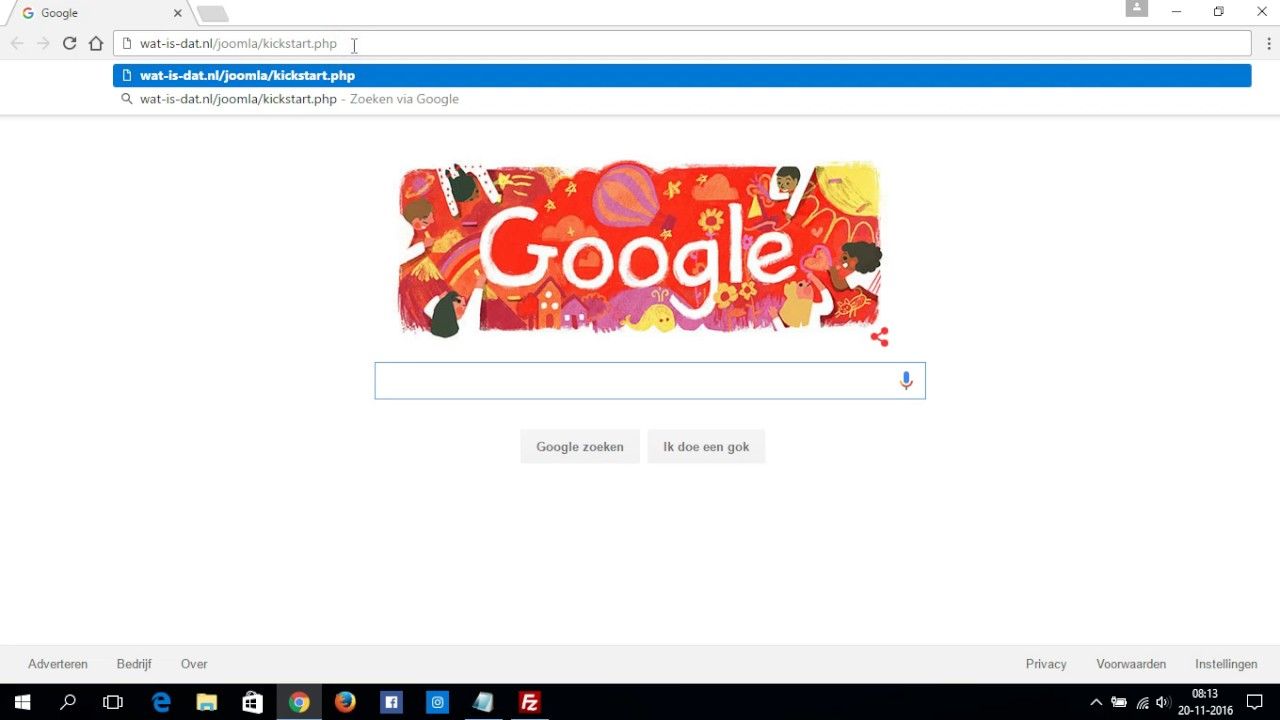Start voice search with the microphone
This screenshot has width=1280, height=720.
(x=906, y=381)
